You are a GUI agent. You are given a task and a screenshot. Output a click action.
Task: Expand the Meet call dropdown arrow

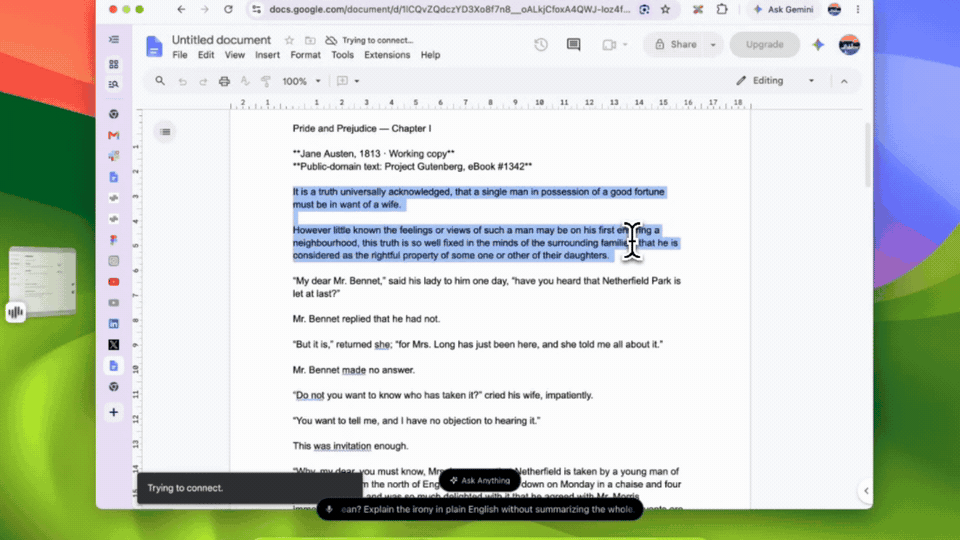coord(625,45)
